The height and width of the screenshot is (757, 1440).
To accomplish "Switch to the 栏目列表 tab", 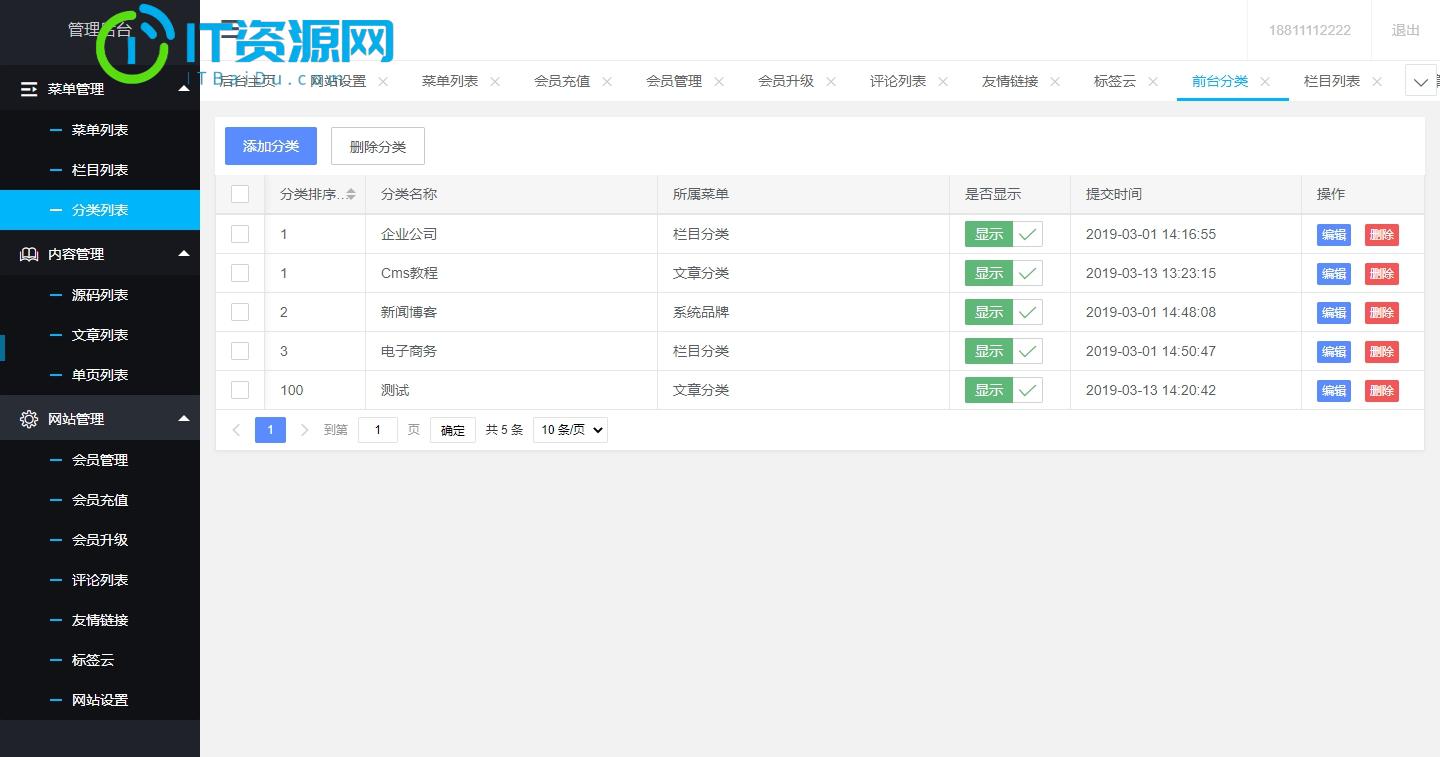I will [x=1332, y=81].
